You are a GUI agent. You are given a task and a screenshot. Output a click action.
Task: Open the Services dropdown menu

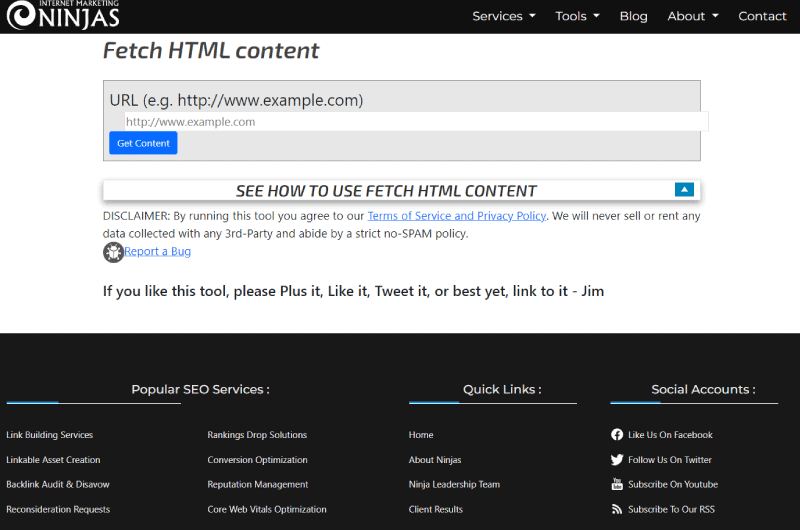(504, 16)
